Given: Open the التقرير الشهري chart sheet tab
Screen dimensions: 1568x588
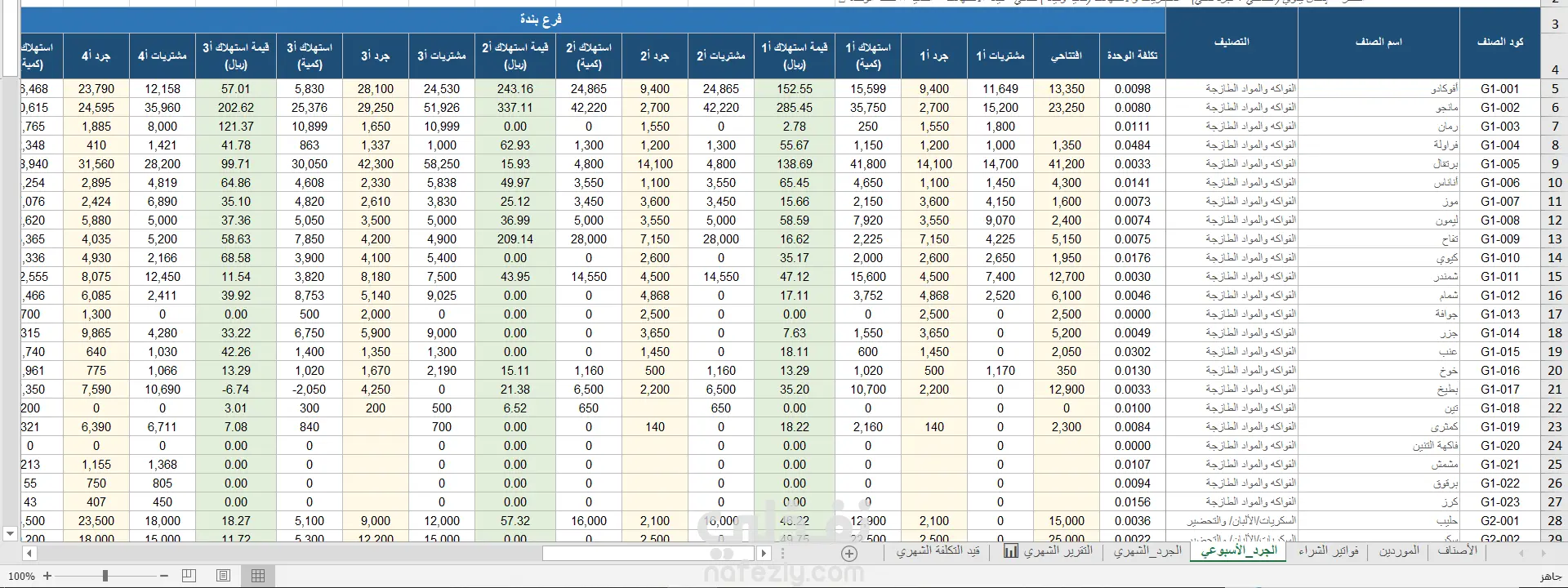Looking at the screenshot, I should (x=1049, y=551).
